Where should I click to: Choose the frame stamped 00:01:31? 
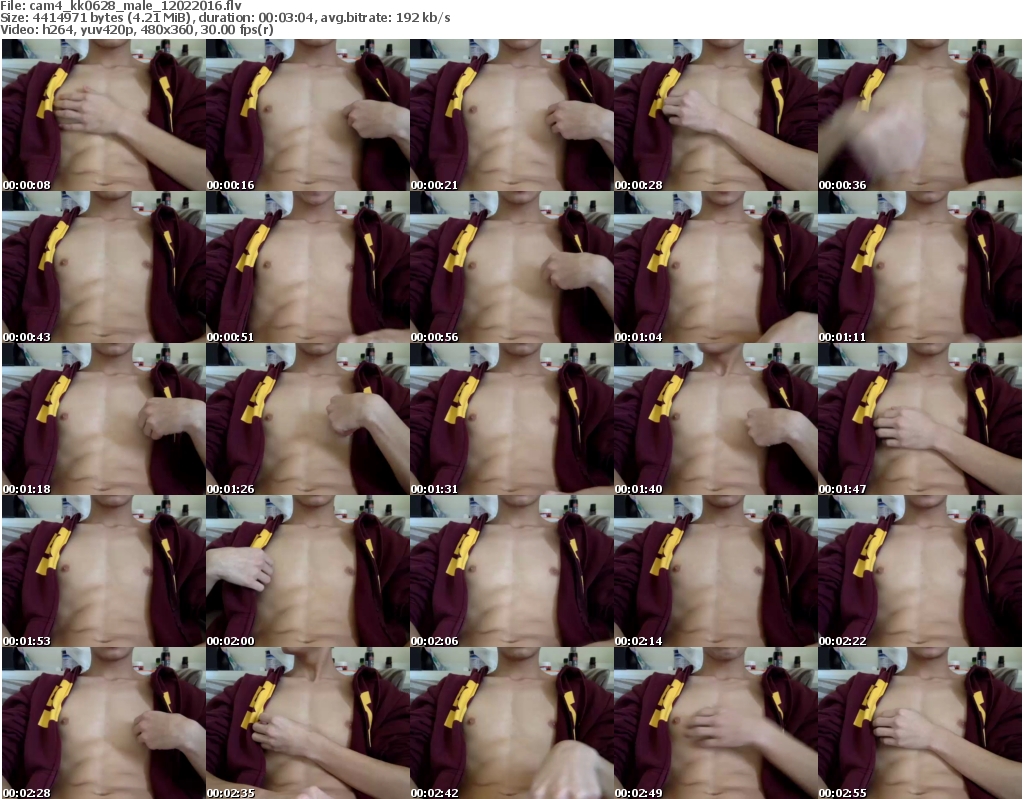(511, 419)
